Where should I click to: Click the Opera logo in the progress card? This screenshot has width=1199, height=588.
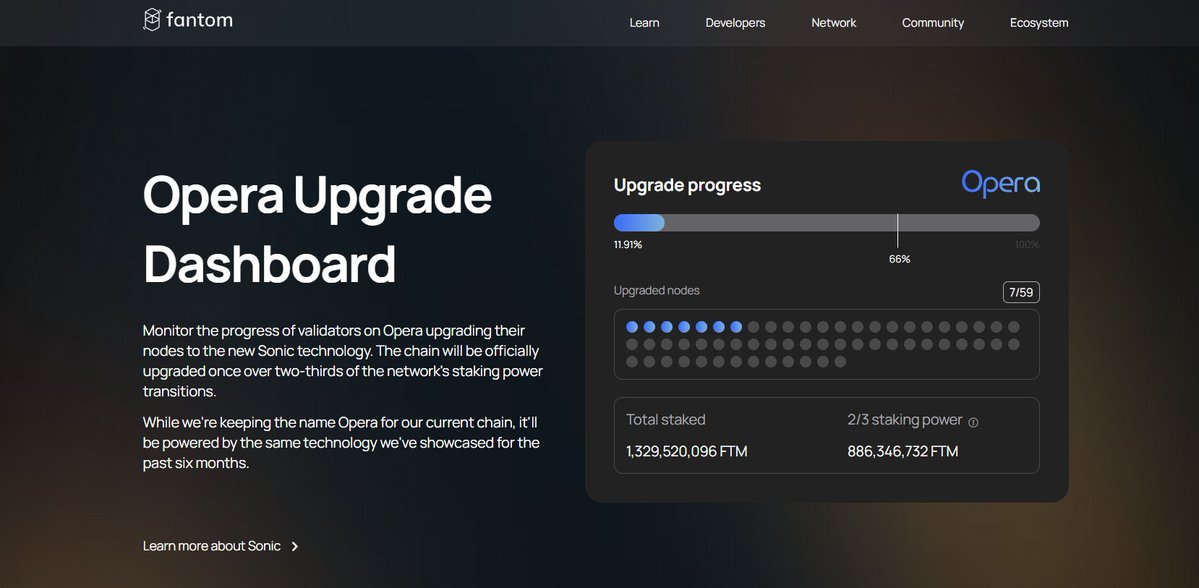coord(1000,184)
